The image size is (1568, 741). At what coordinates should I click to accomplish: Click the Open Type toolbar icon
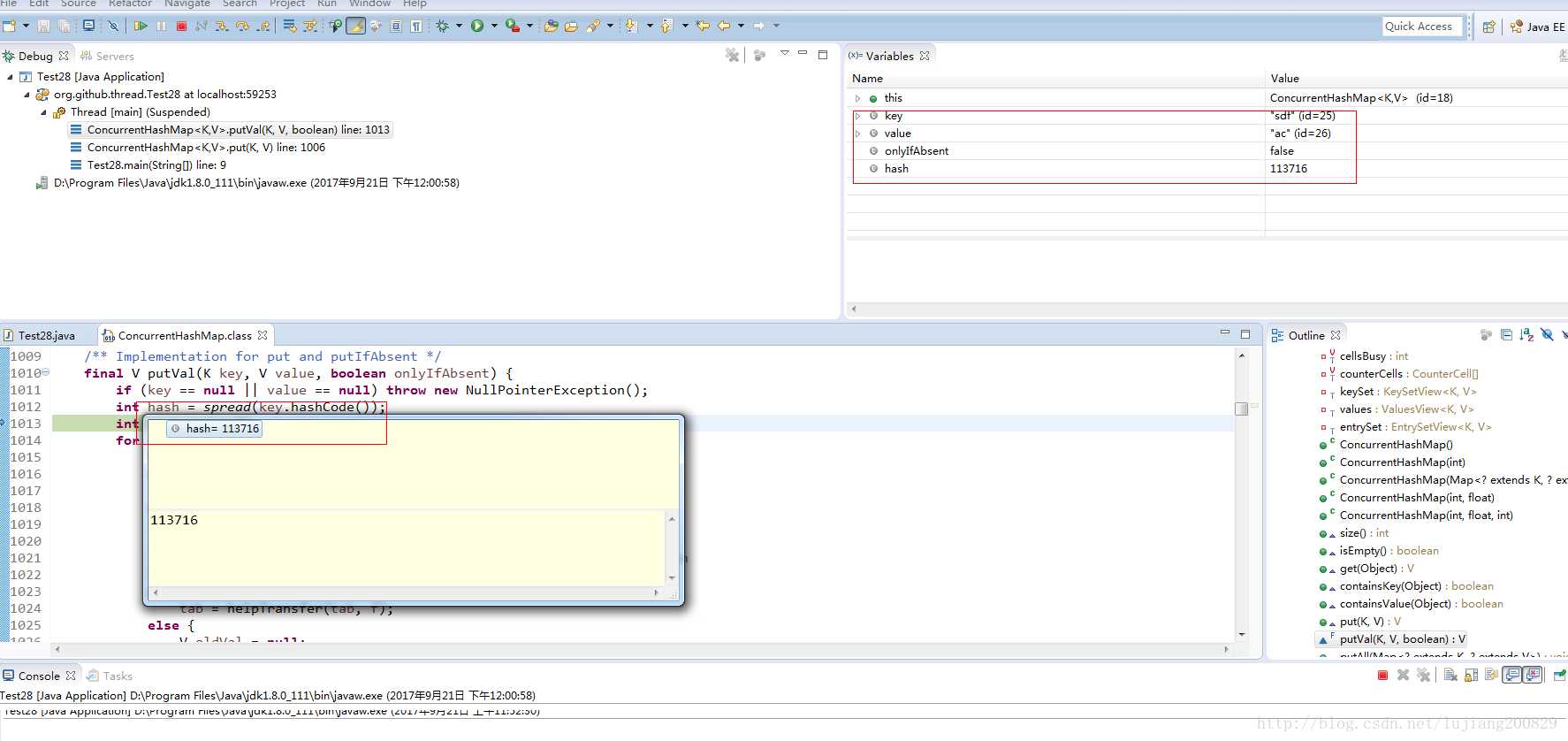point(551,26)
